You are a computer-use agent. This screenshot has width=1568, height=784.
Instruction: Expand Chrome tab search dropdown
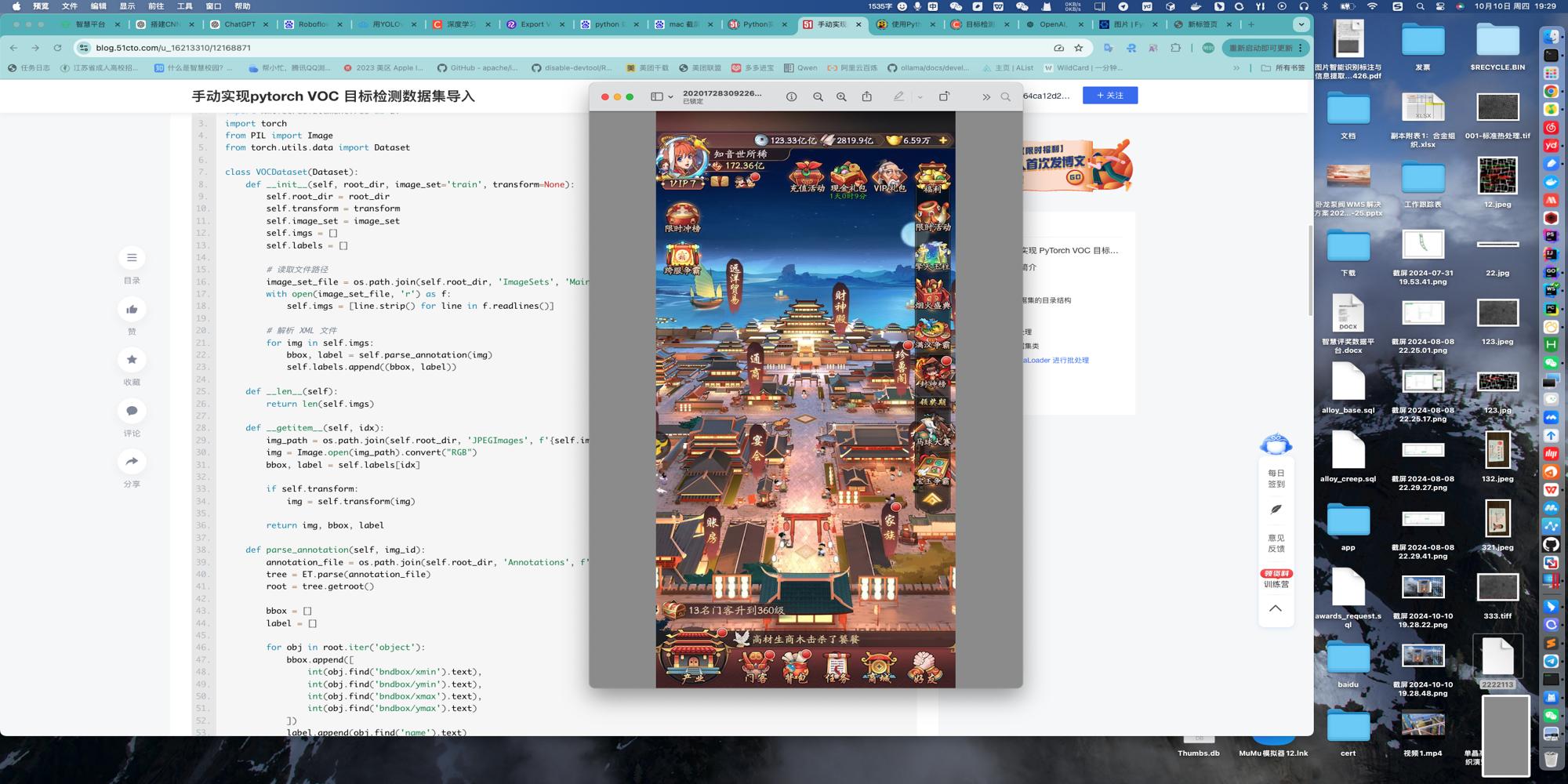pyautogui.click(x=1301, y=24)
